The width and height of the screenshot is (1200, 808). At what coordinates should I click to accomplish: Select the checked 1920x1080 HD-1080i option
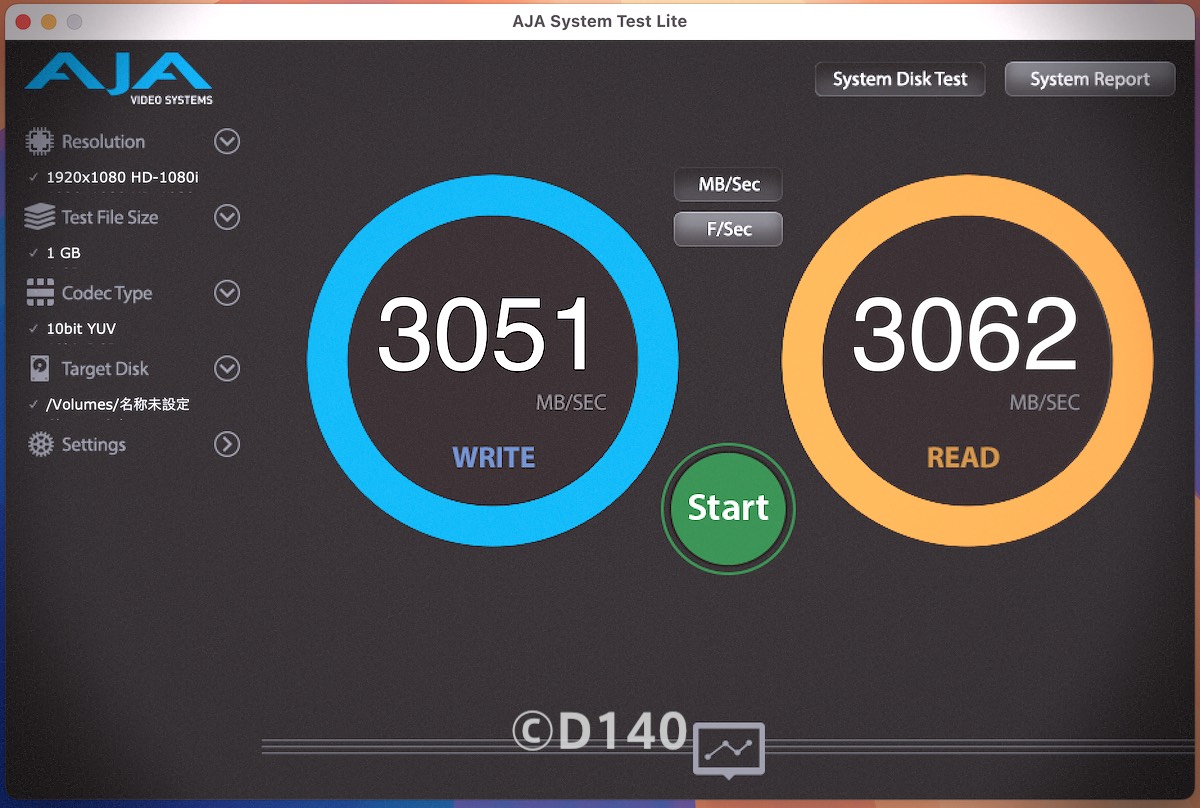tap(122, 178)
